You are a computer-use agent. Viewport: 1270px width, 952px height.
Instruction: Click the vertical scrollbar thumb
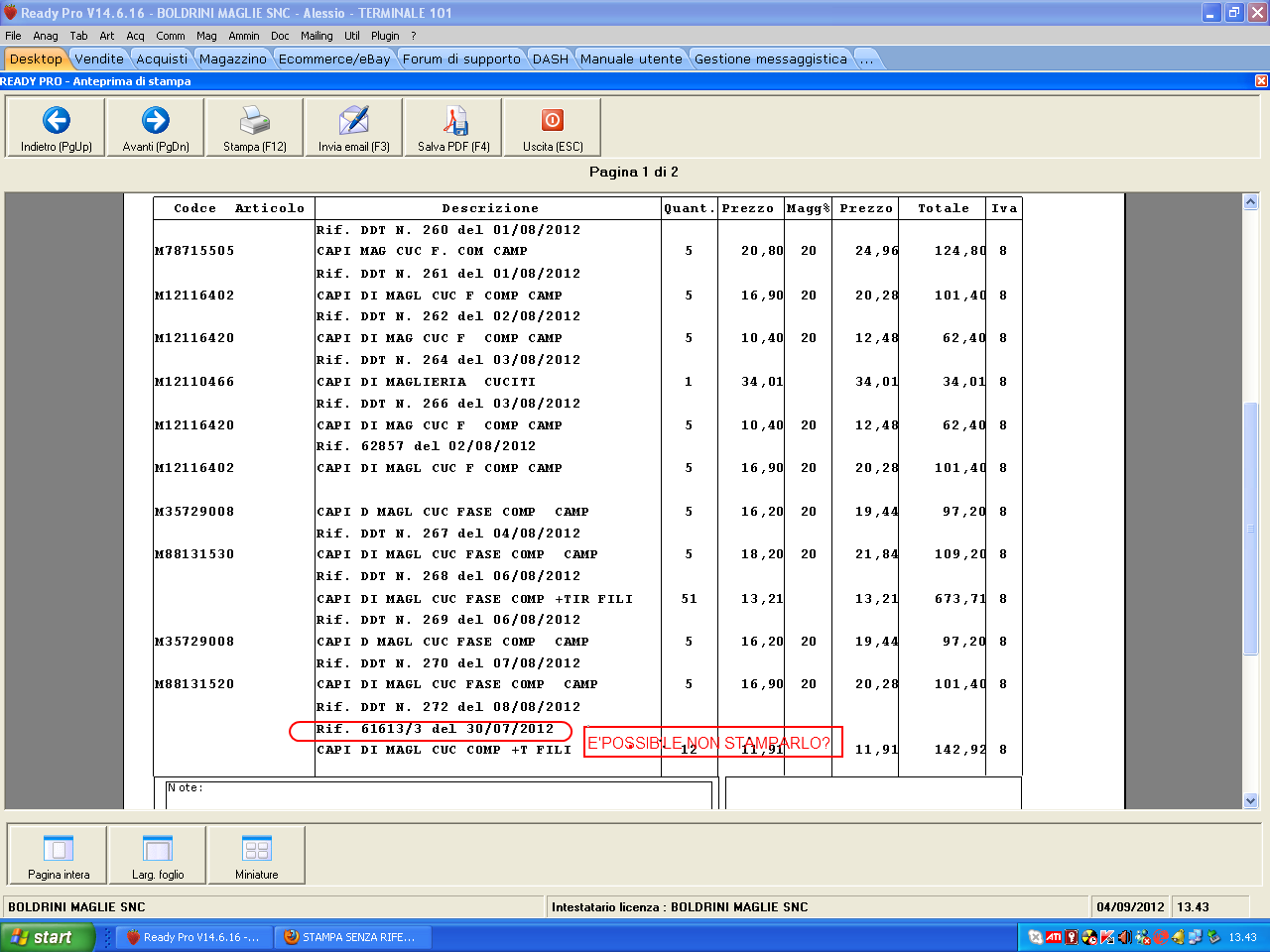click(1250, 528)
